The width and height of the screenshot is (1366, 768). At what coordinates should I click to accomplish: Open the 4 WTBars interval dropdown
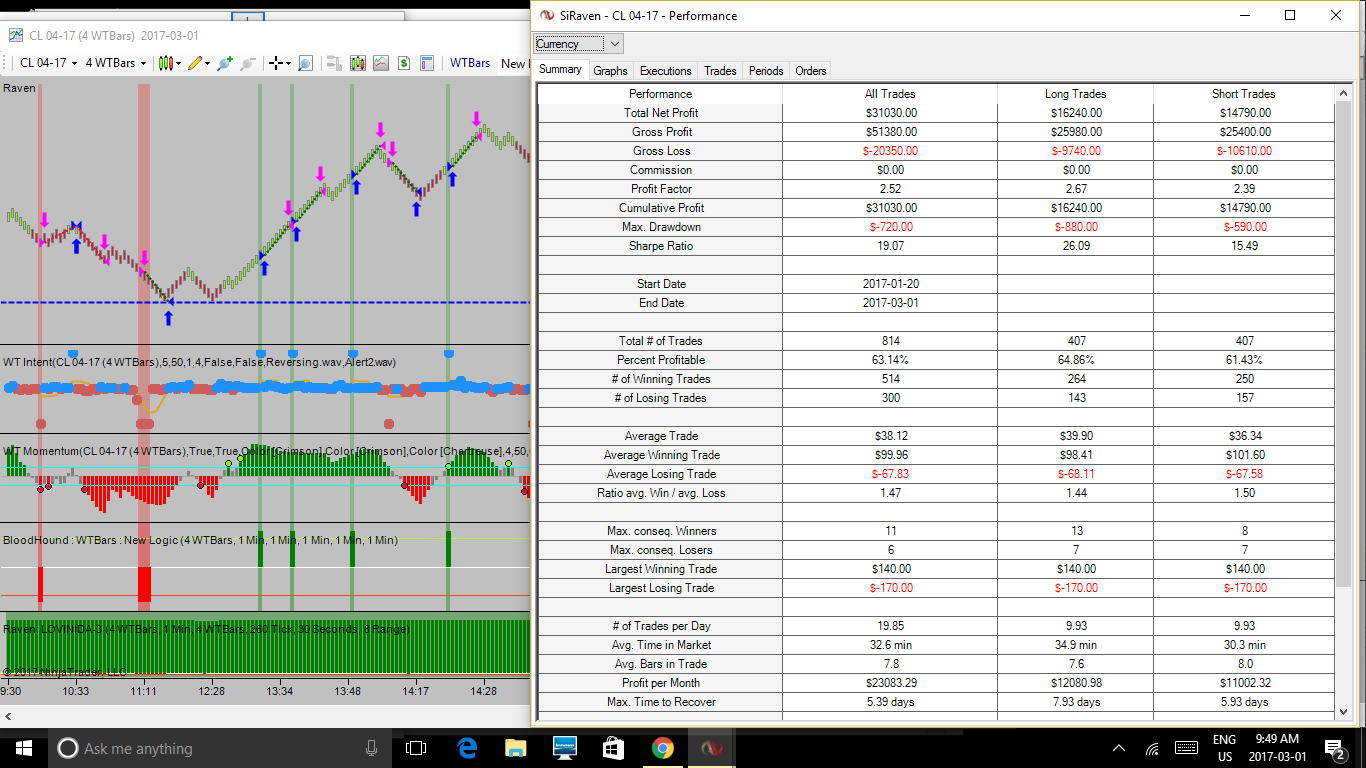coord(115,63)
